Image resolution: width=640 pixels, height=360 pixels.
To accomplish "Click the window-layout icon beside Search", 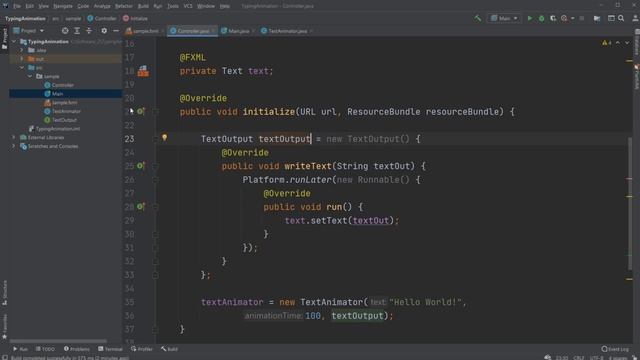I will [x=611, y=18].
